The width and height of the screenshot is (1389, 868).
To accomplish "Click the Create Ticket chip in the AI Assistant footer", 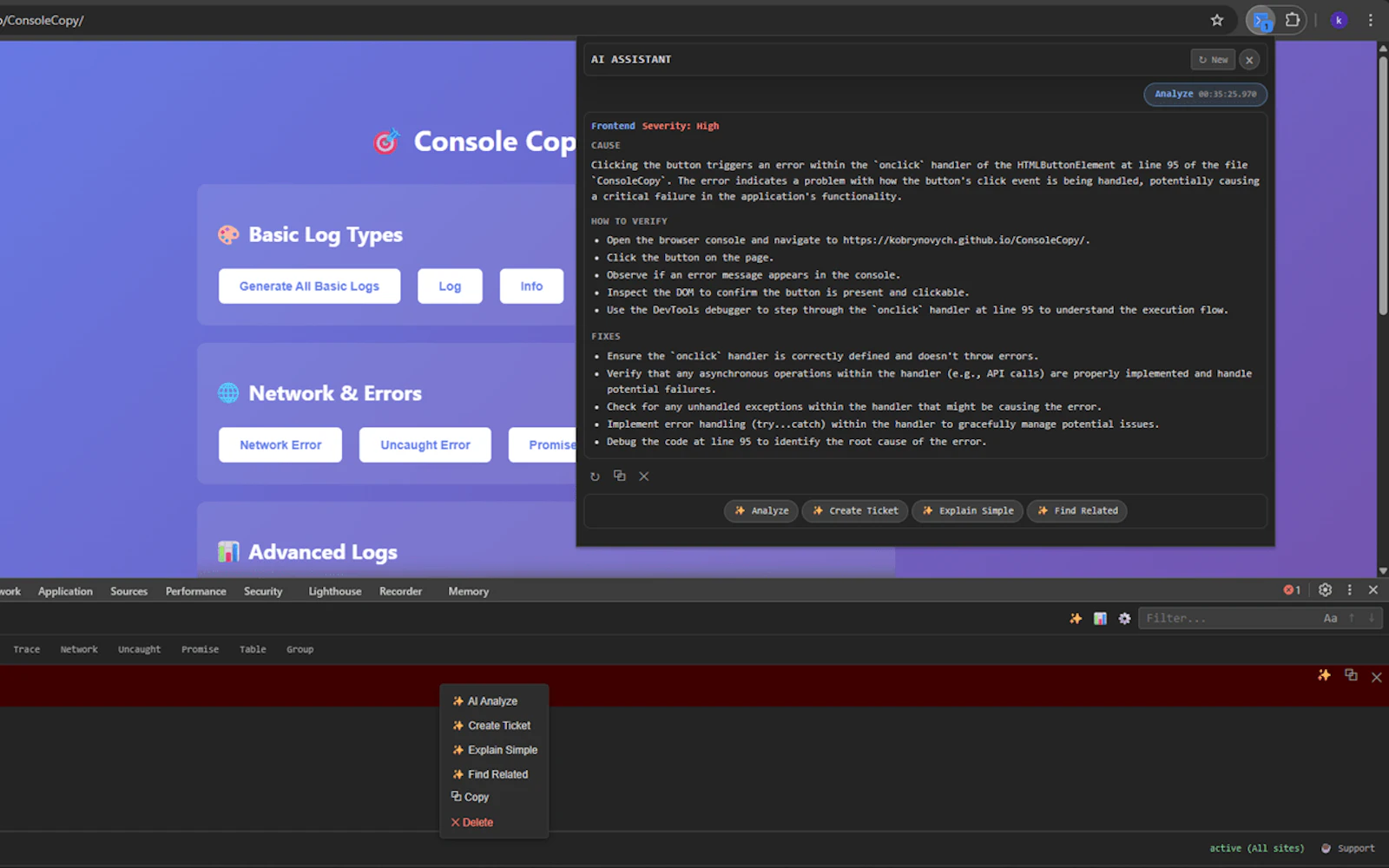I will (x=855, y=510).
